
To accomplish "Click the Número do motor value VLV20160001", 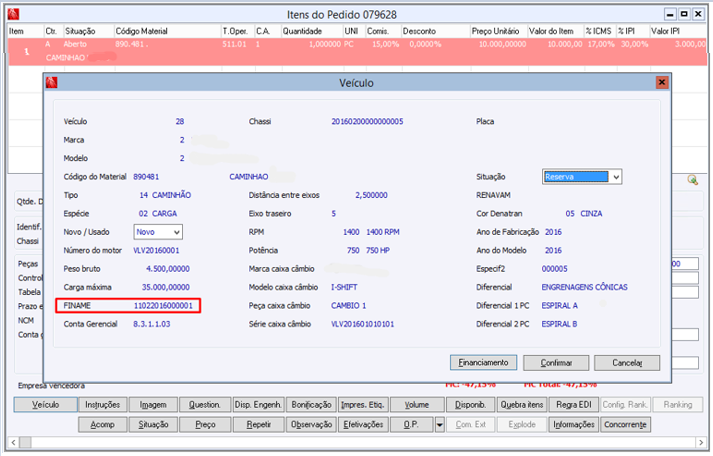I will coord(156,251).
